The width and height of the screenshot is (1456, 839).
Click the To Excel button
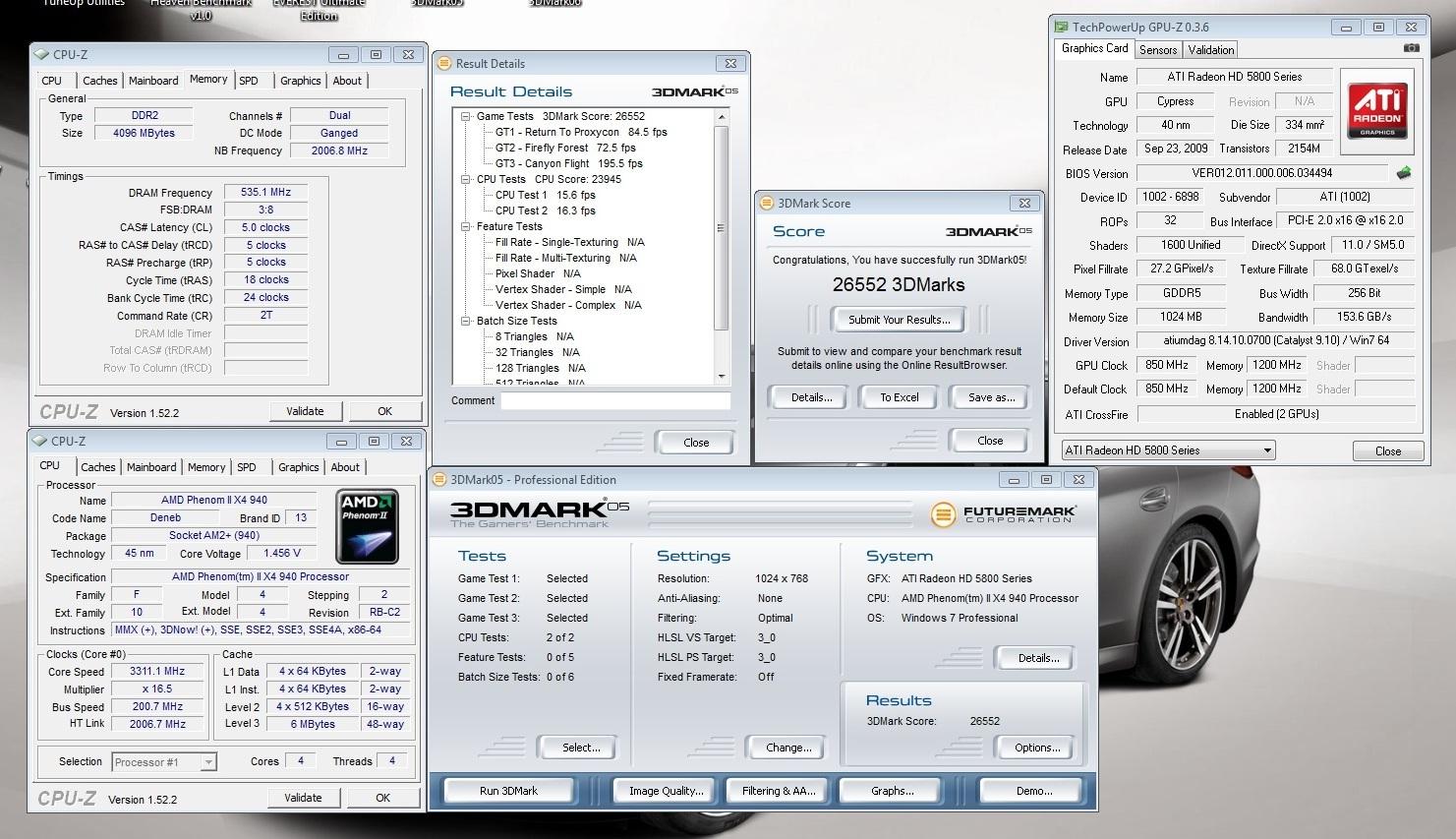(x=899, y=397)
